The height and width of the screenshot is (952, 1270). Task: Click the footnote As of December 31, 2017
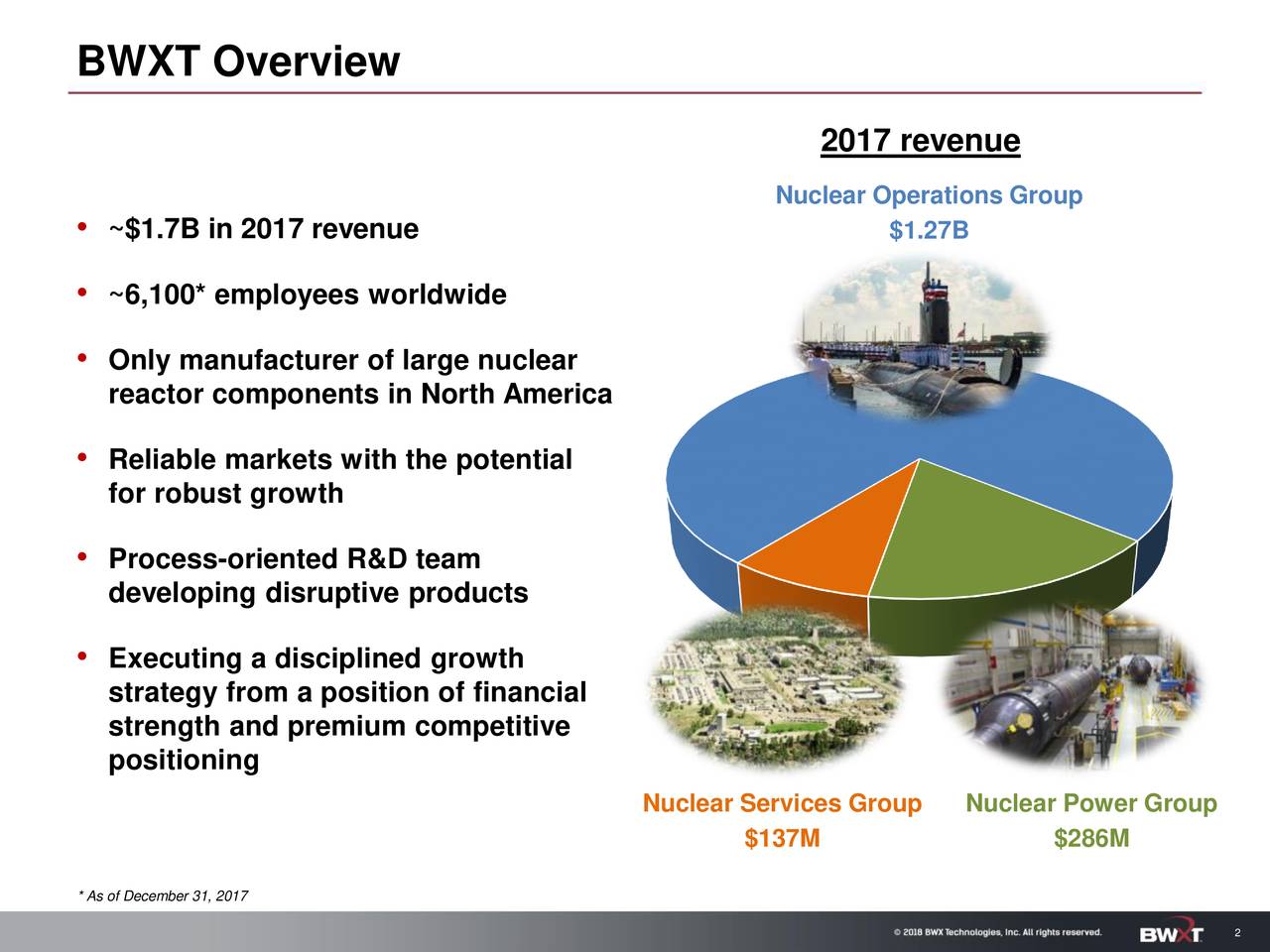163,893
